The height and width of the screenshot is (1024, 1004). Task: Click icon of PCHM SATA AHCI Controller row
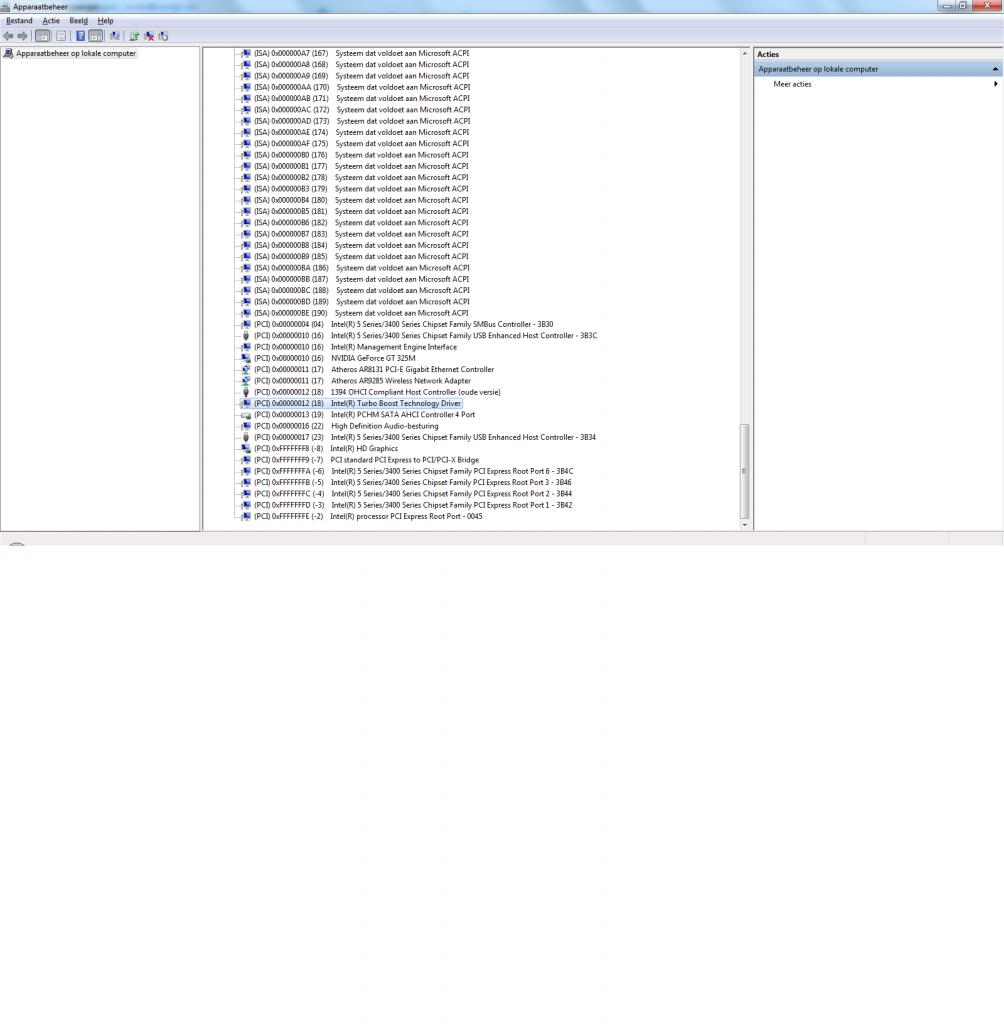click(246, 415)
